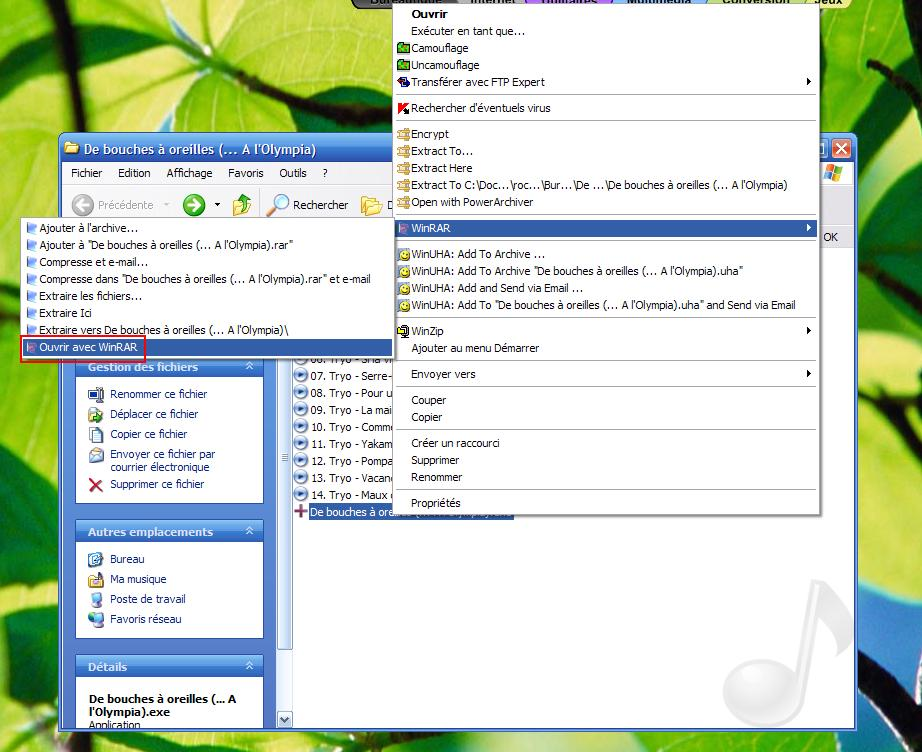Collapse the Autres emplacements panel
922x752 pixels.
tap(249, 532)
